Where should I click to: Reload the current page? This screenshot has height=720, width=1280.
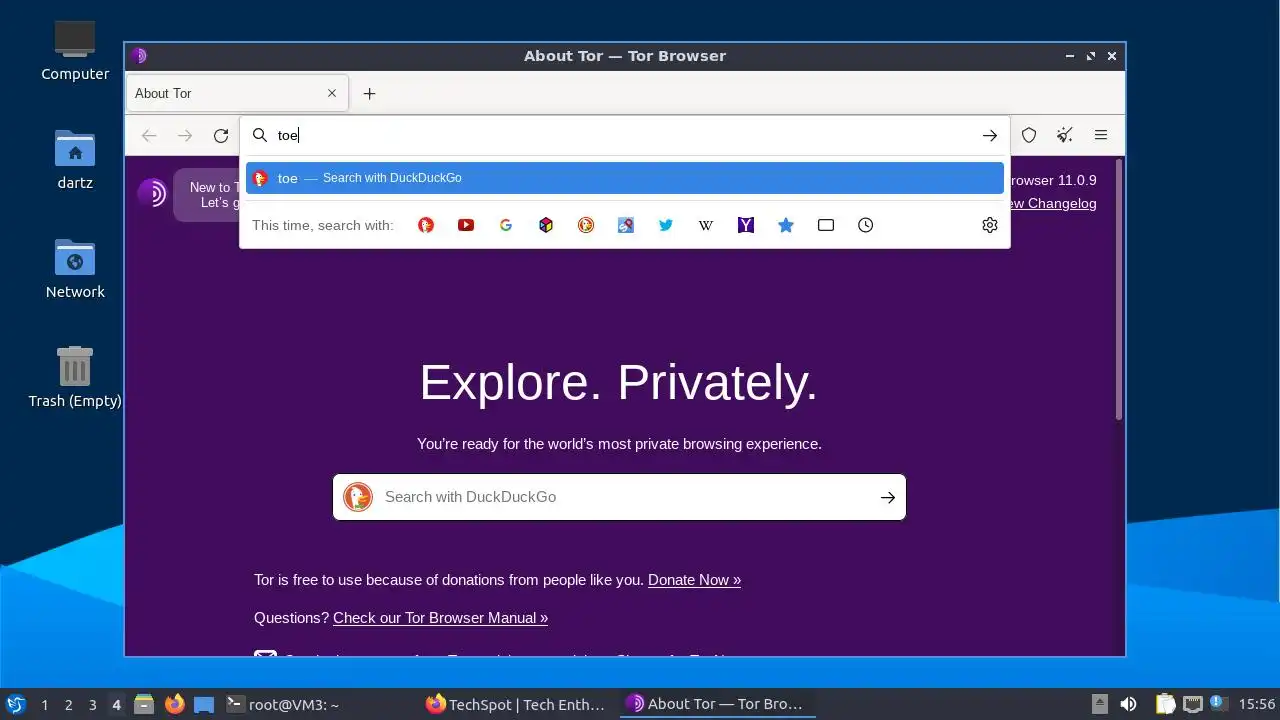click(x=221, y=135)
